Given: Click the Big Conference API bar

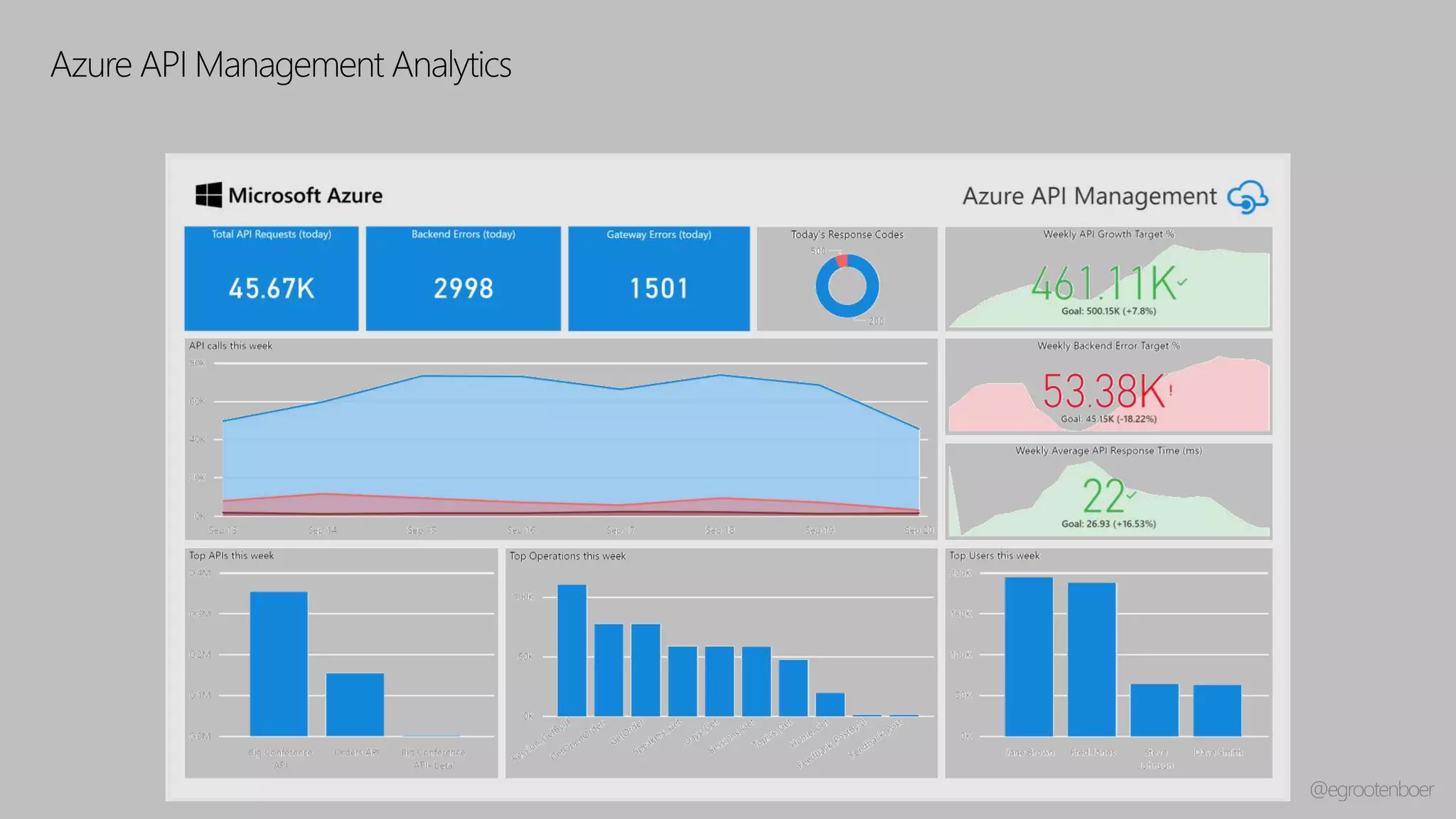Looking at the screenshot, I should point(279,663).
